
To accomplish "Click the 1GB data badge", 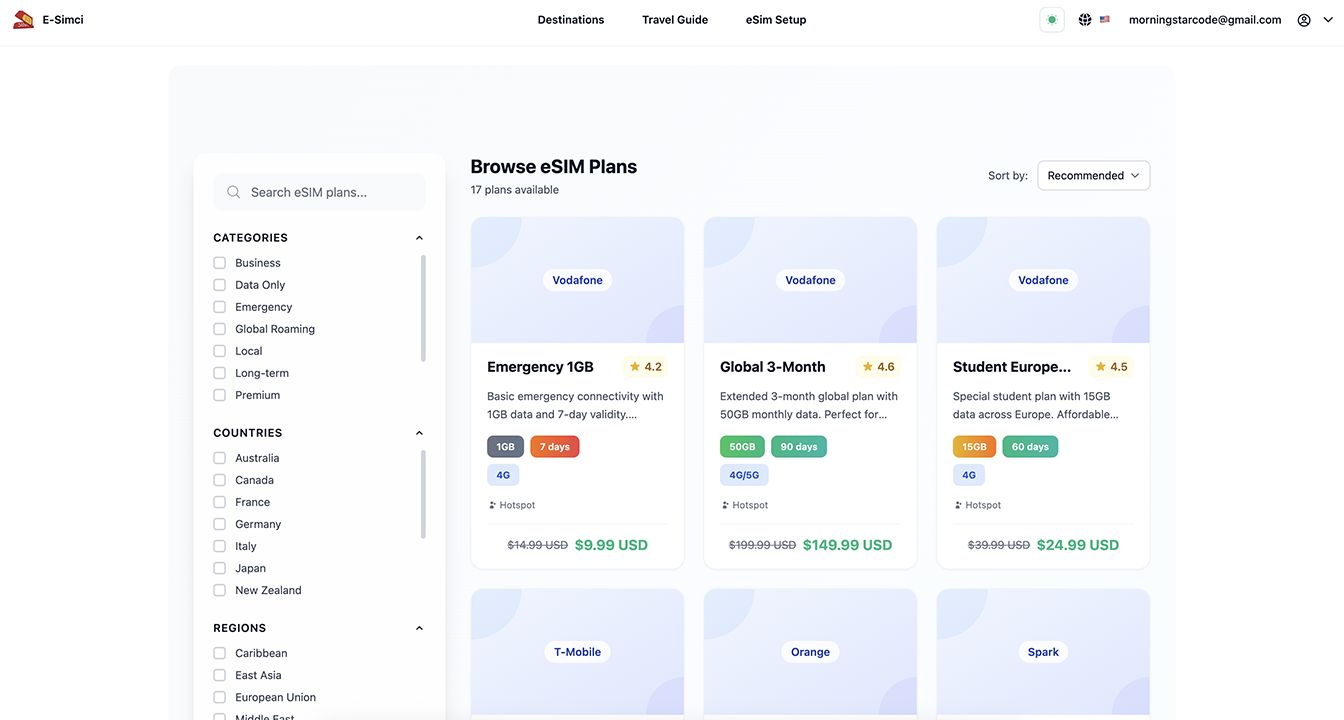I will click(x=506, y=447).
